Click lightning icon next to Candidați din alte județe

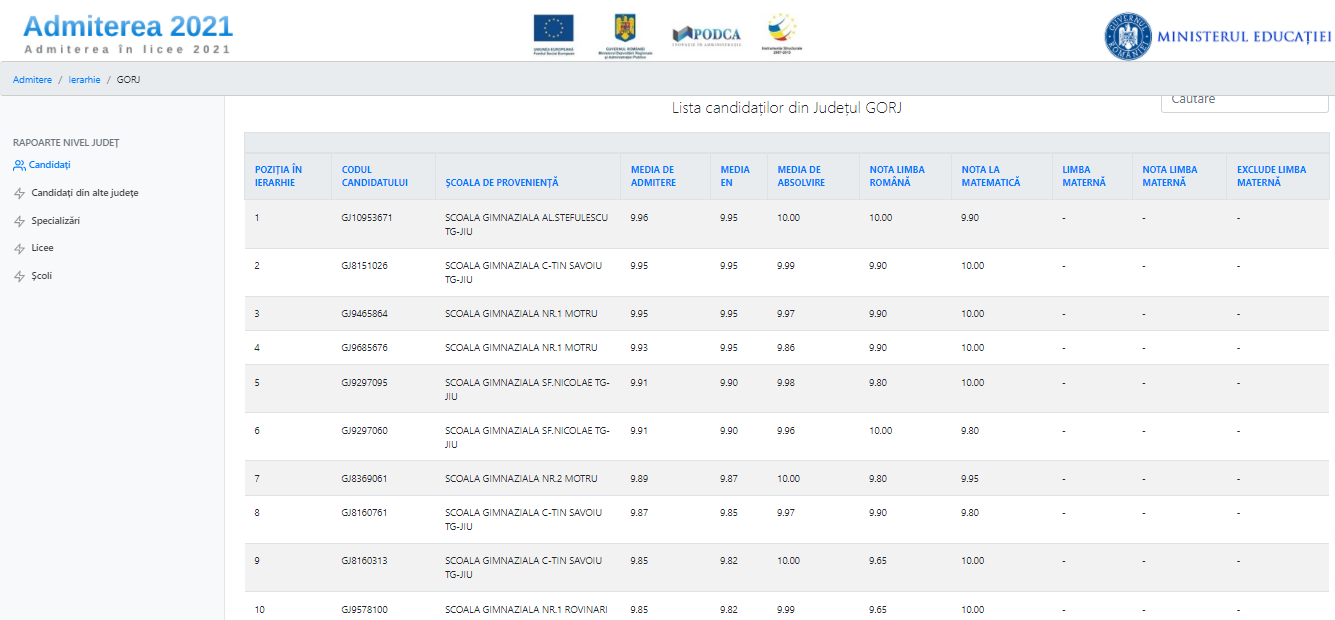[x=19, y=193]
